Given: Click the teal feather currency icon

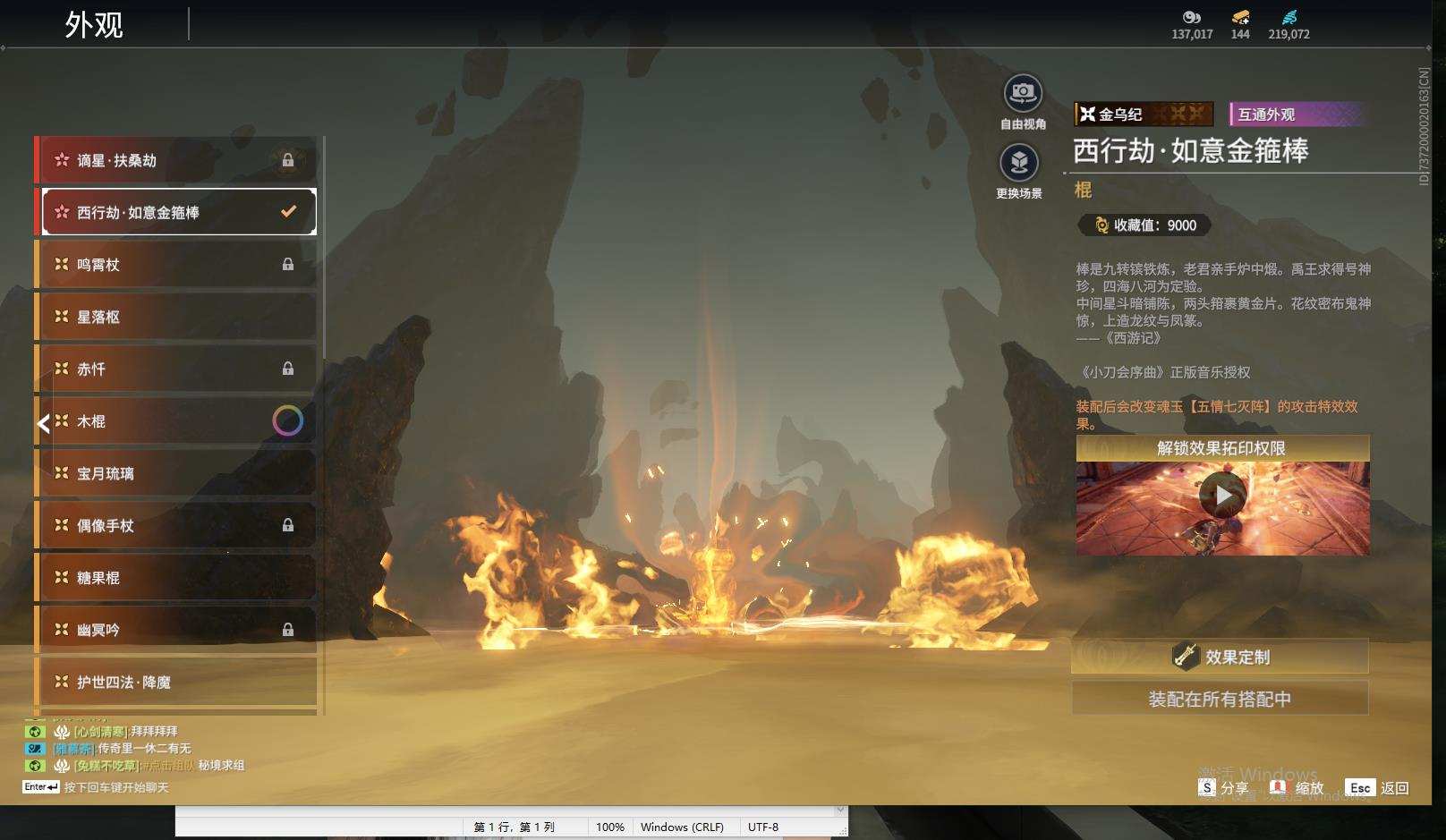Looking at the screenshot, I should tap(1289, 17).
